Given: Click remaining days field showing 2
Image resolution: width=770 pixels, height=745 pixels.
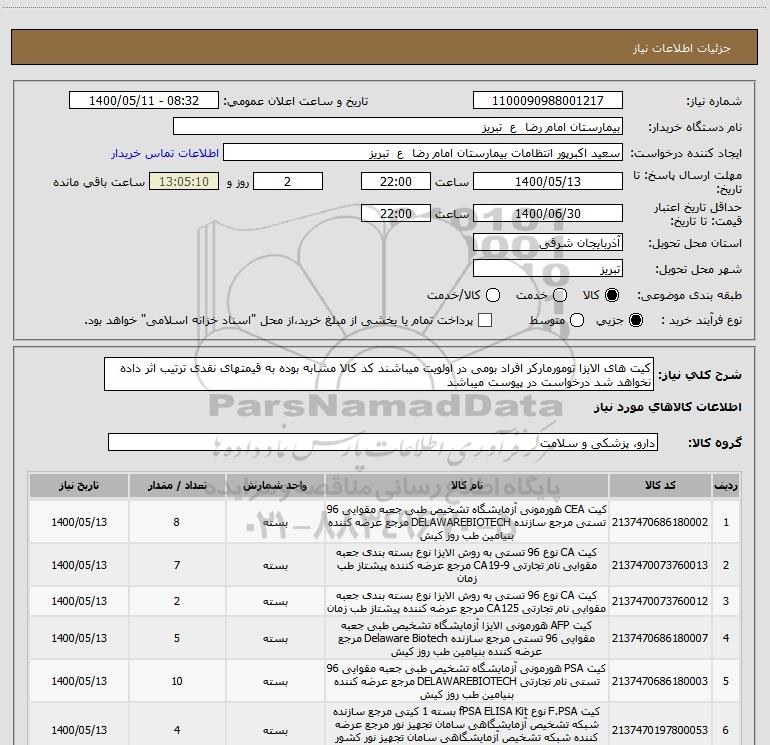Looking at the screenshot, I should pyautogui.click(x=288, y=181).
